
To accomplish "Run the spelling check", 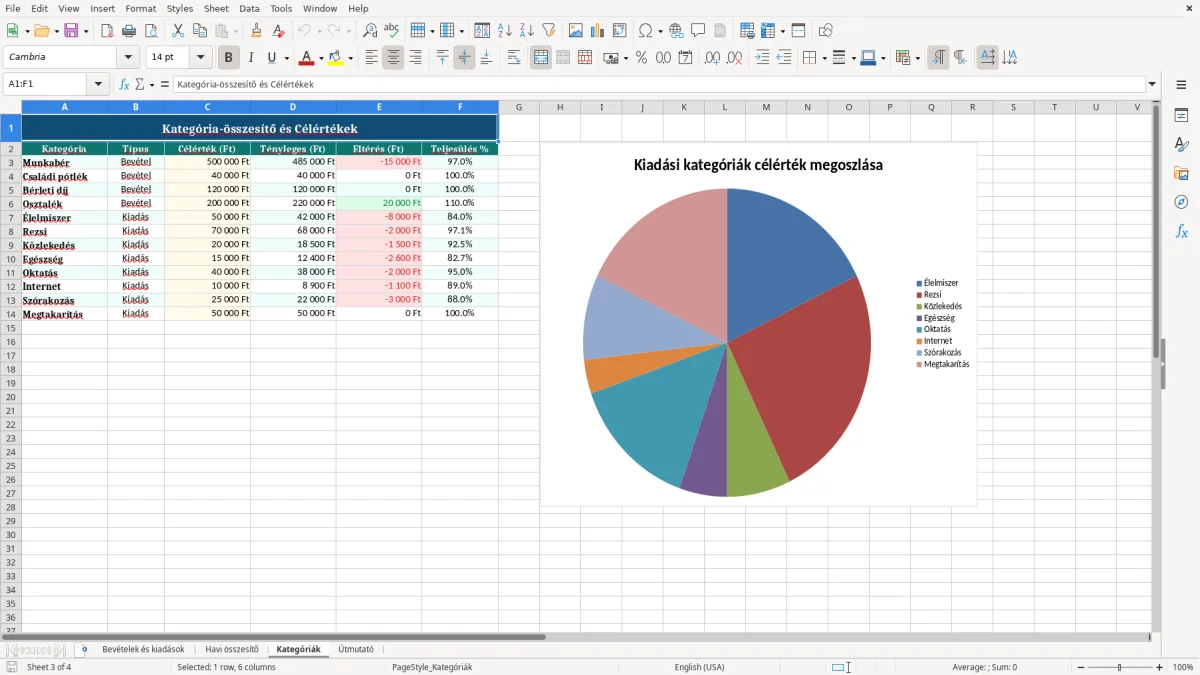I will coord(392,31).
